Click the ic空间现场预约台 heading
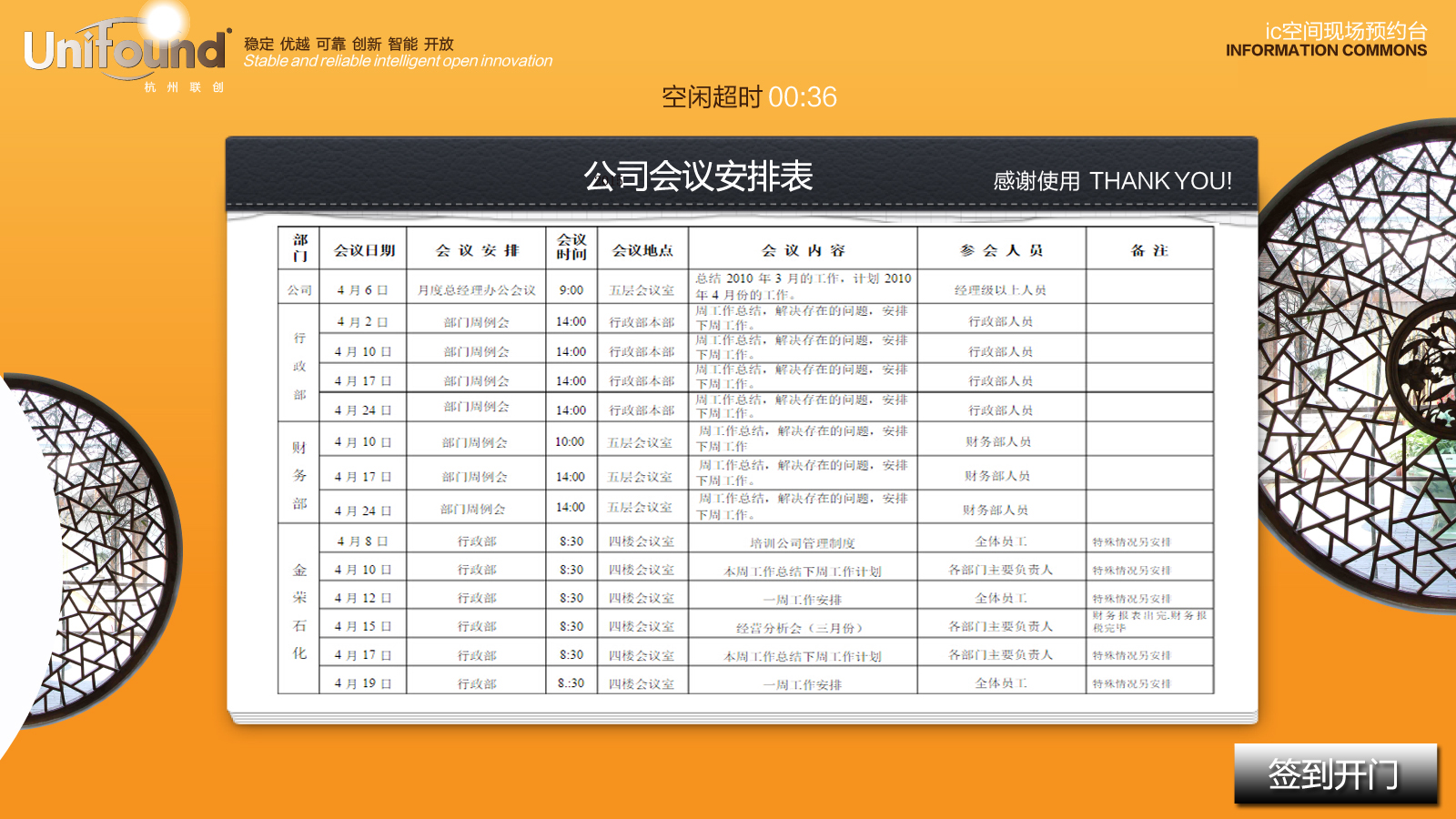 coord(1346,31)
